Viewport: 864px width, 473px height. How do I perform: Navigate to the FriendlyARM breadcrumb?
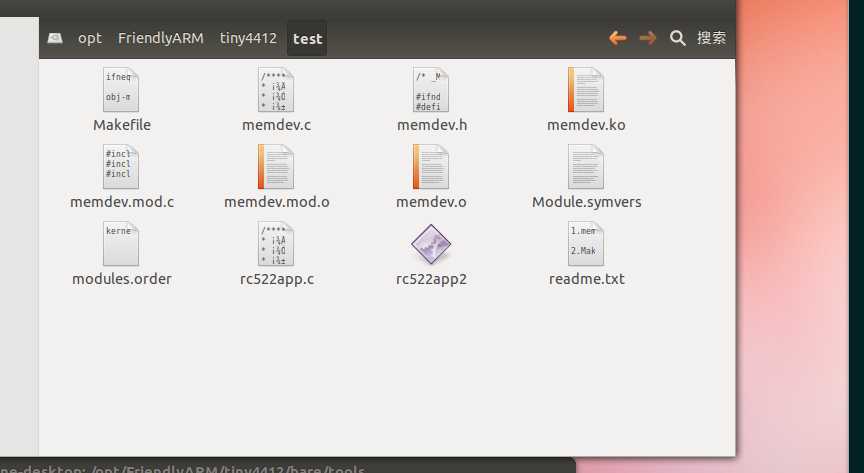click(160, 38)
